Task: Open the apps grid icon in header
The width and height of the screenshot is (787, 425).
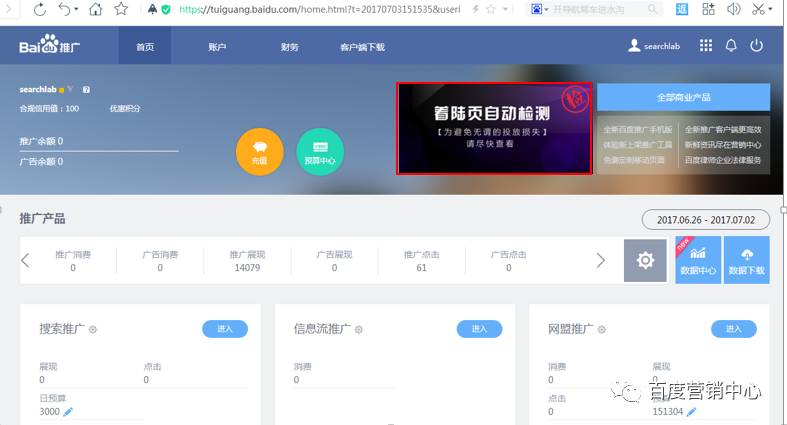Action: [706, 46]
